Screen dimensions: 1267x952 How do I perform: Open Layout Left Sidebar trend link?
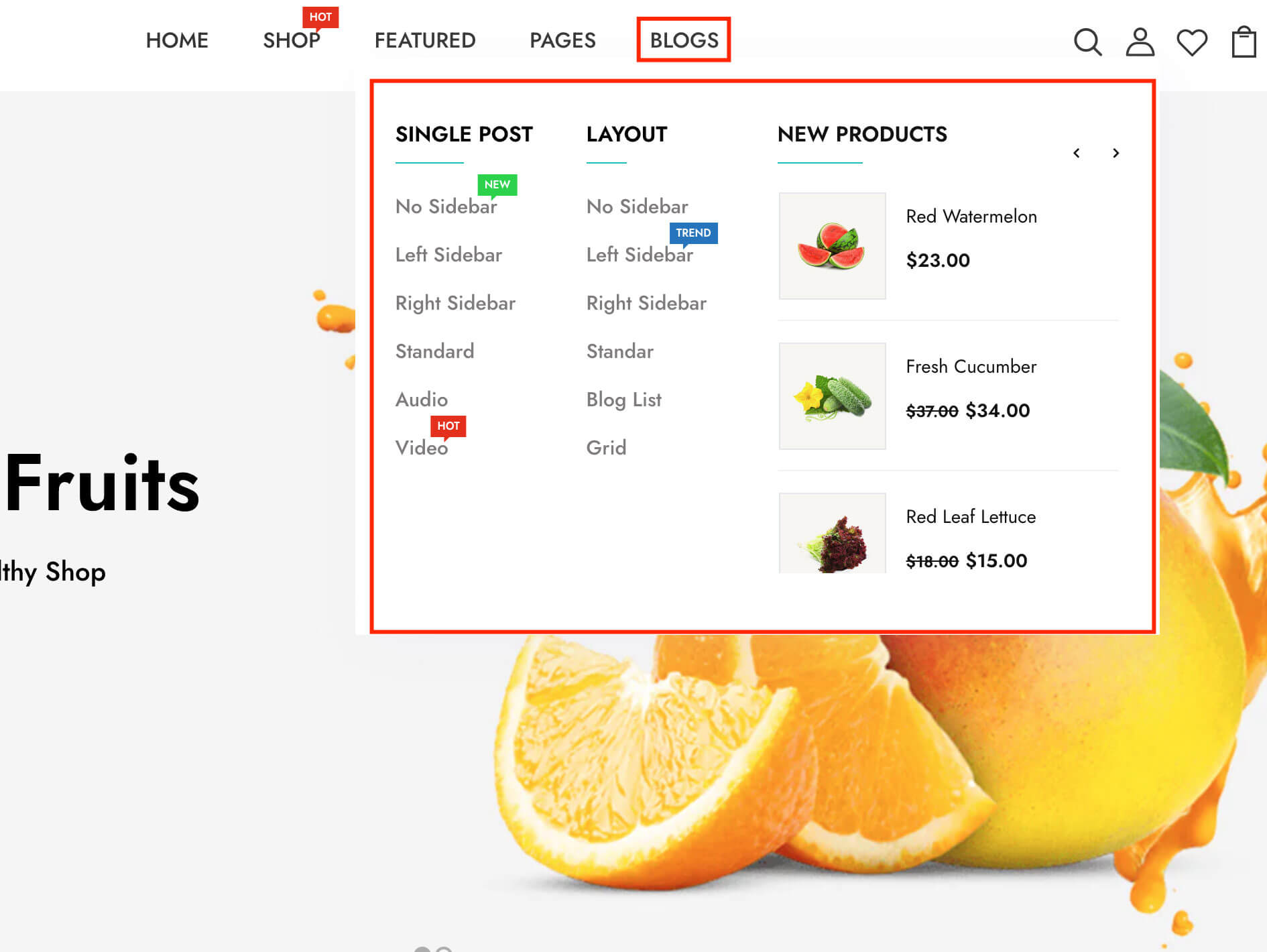(x=640, y=255)
